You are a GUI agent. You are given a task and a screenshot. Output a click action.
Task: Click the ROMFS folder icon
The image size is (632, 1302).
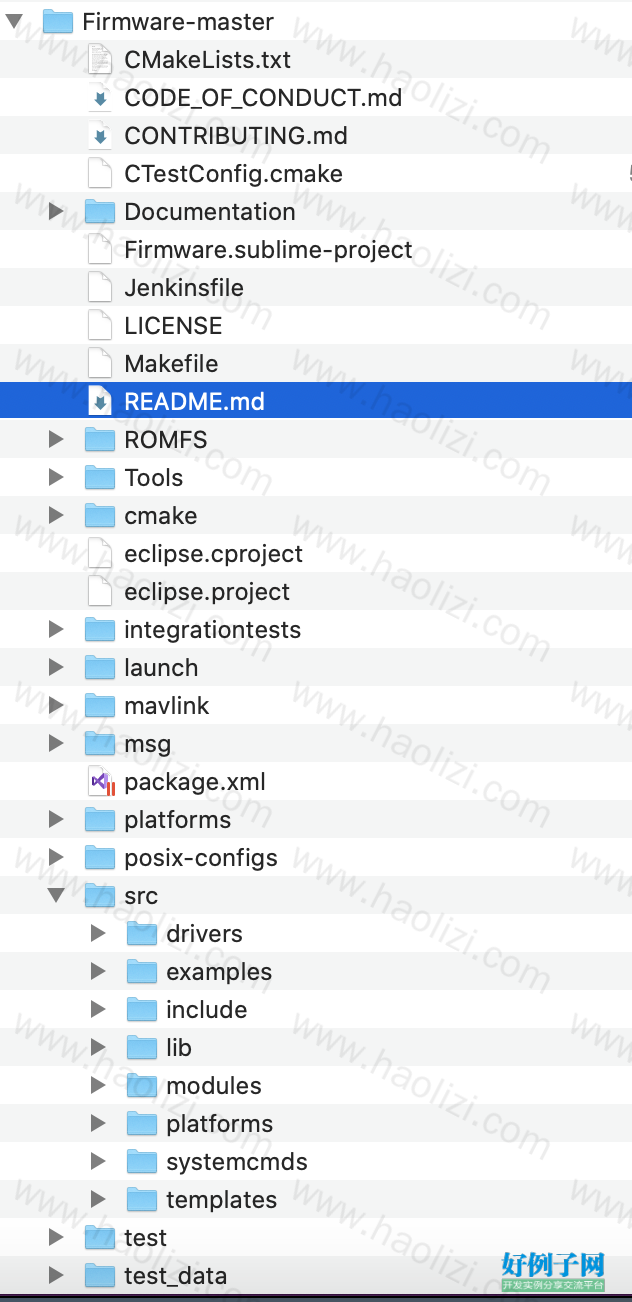(x=100, y=440)
